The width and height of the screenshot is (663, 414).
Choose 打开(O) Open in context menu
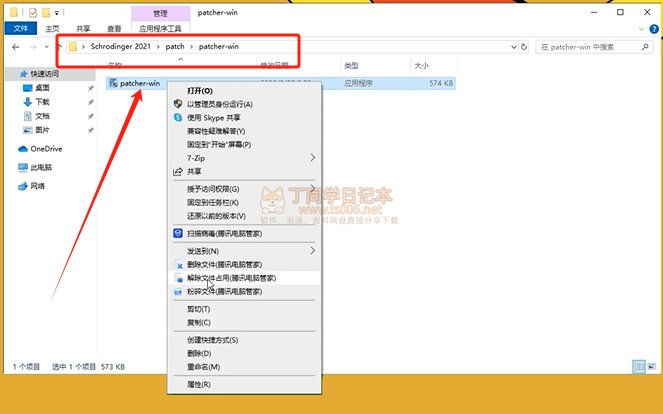(244, 90)
